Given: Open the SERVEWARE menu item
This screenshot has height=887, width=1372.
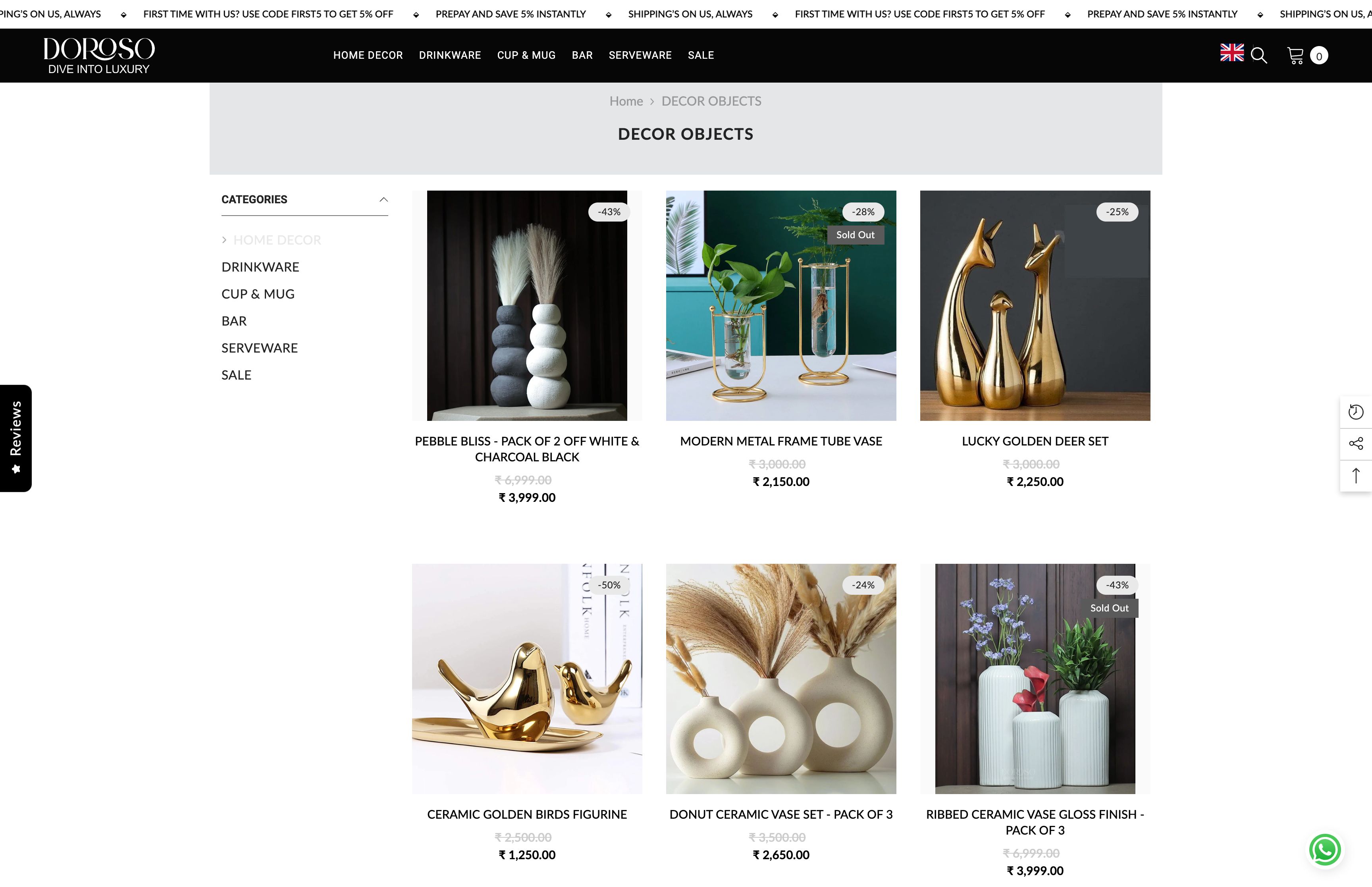Looking at the screenshot, I should 640,55.
